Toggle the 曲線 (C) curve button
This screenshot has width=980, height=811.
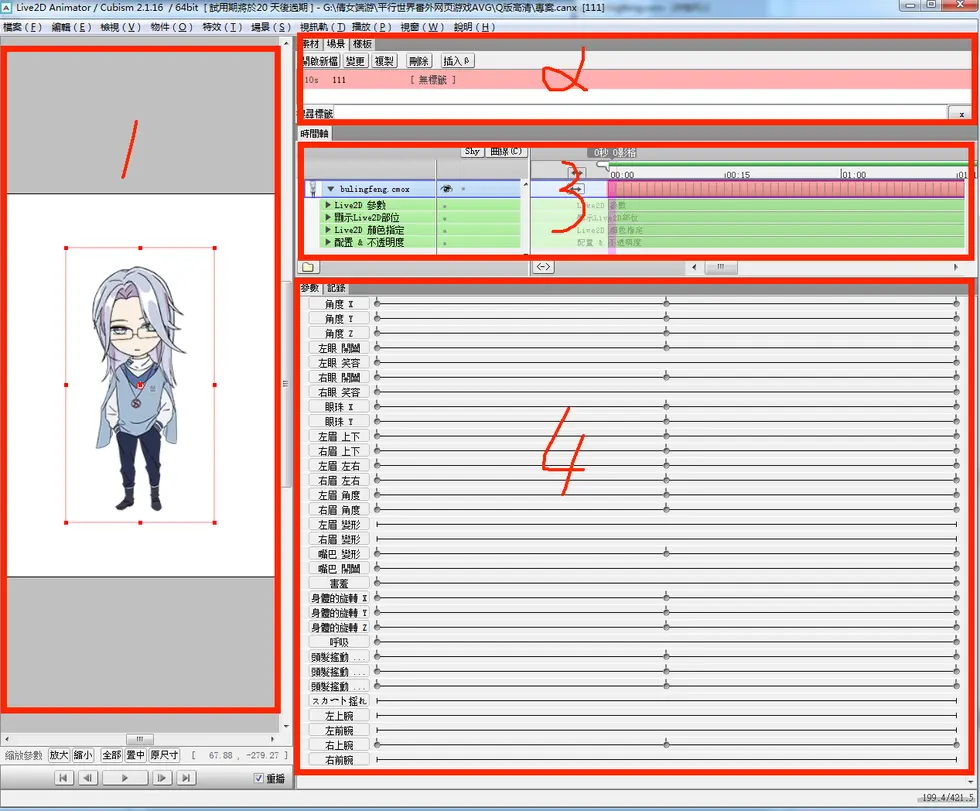pyautogui.click(x=506, y=151)
